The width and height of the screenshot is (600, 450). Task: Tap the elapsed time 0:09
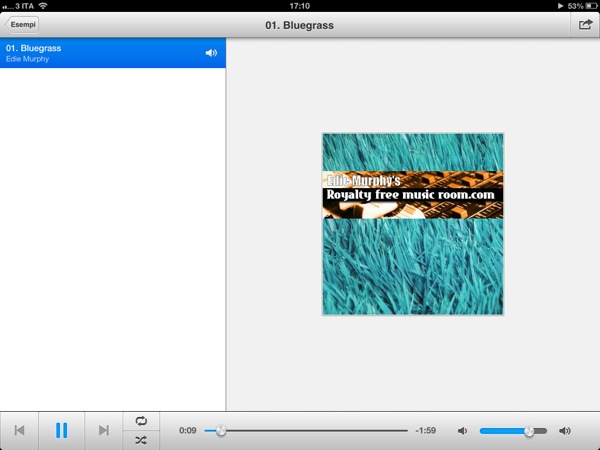click(188, 430)
